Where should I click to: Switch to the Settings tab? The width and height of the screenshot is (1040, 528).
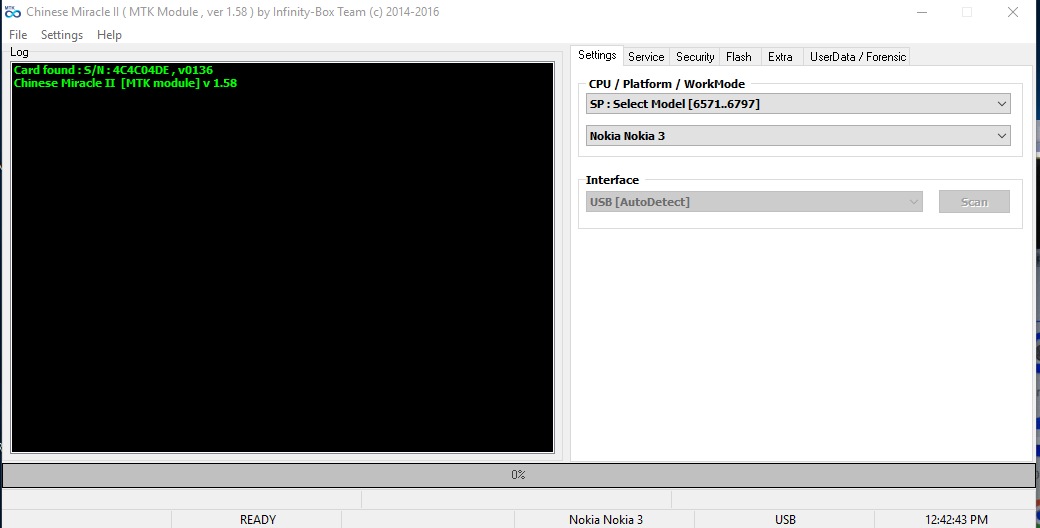597,55
